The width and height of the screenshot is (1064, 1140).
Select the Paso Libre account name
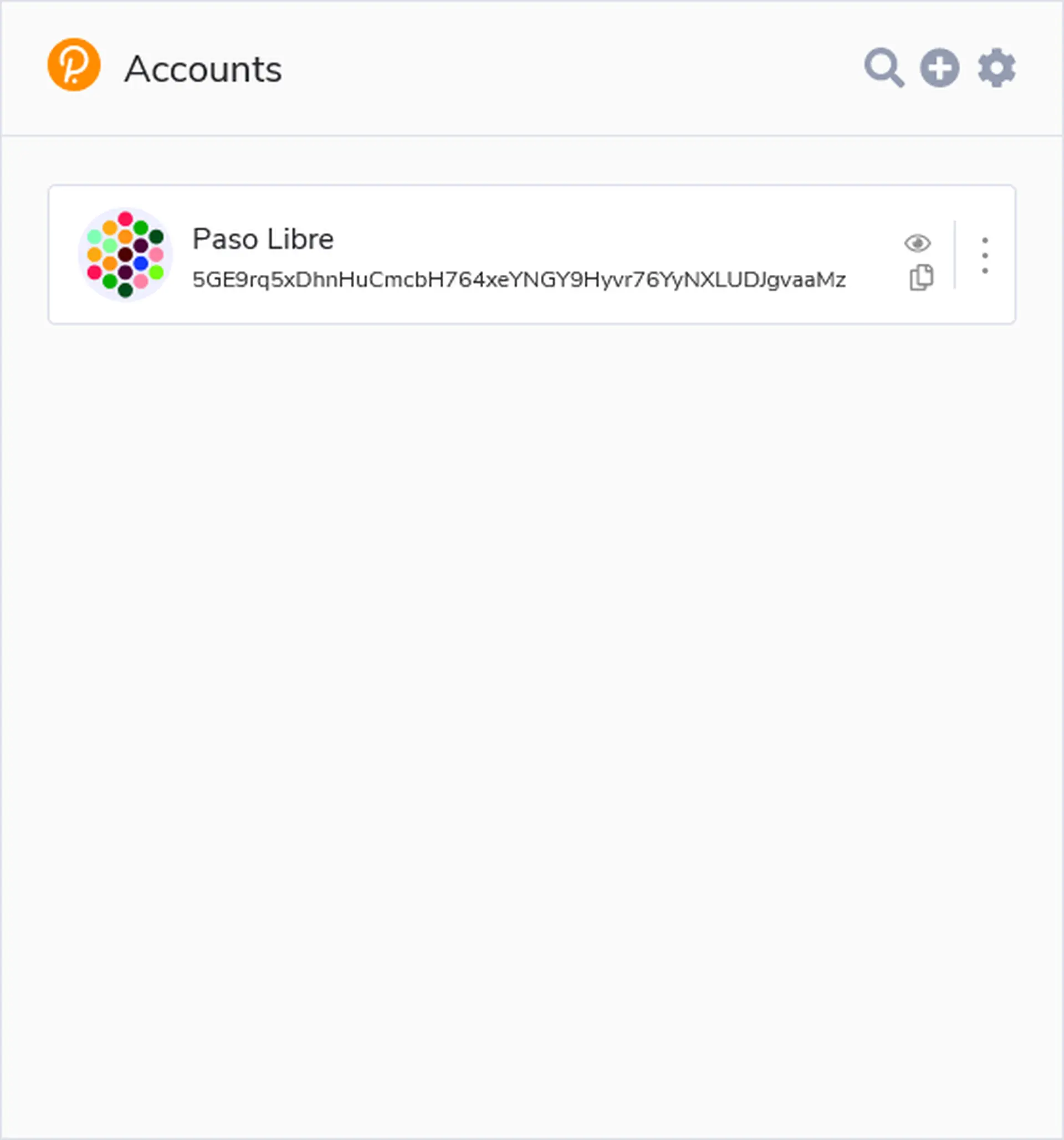click(263, 238)
